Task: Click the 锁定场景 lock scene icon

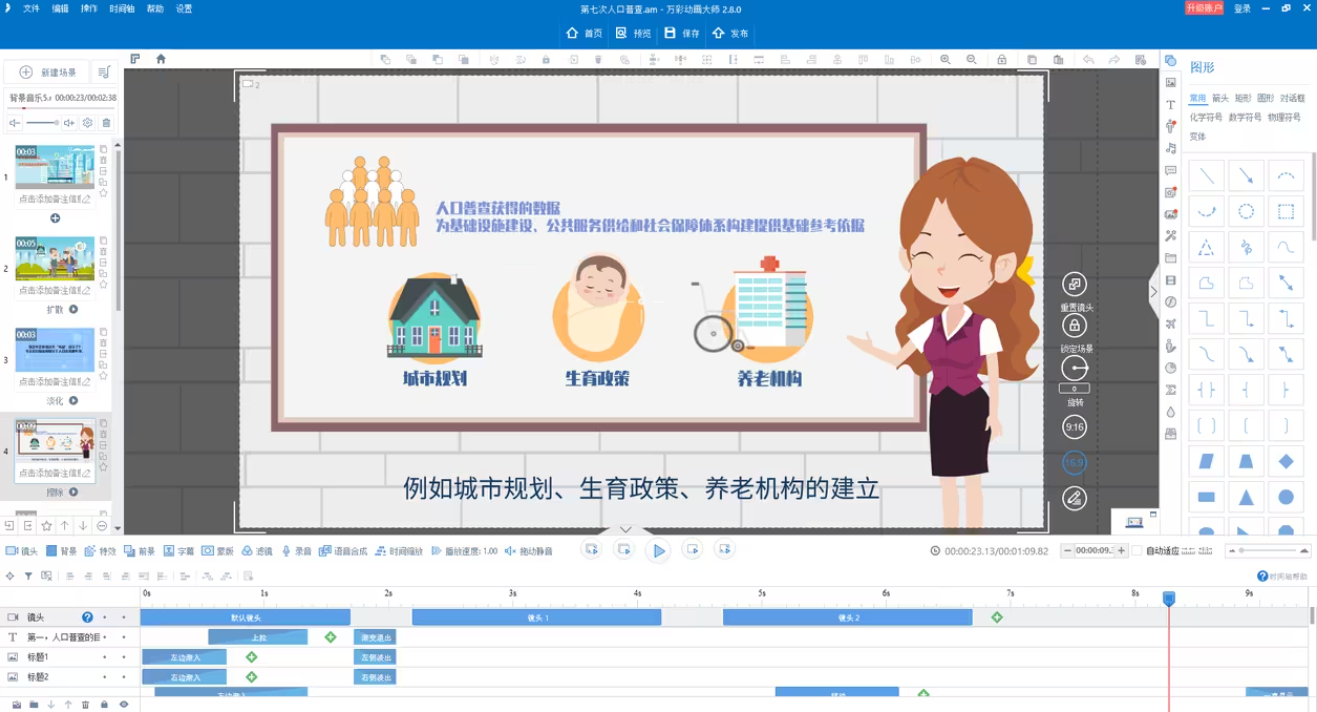Action: pos(1074,326)
